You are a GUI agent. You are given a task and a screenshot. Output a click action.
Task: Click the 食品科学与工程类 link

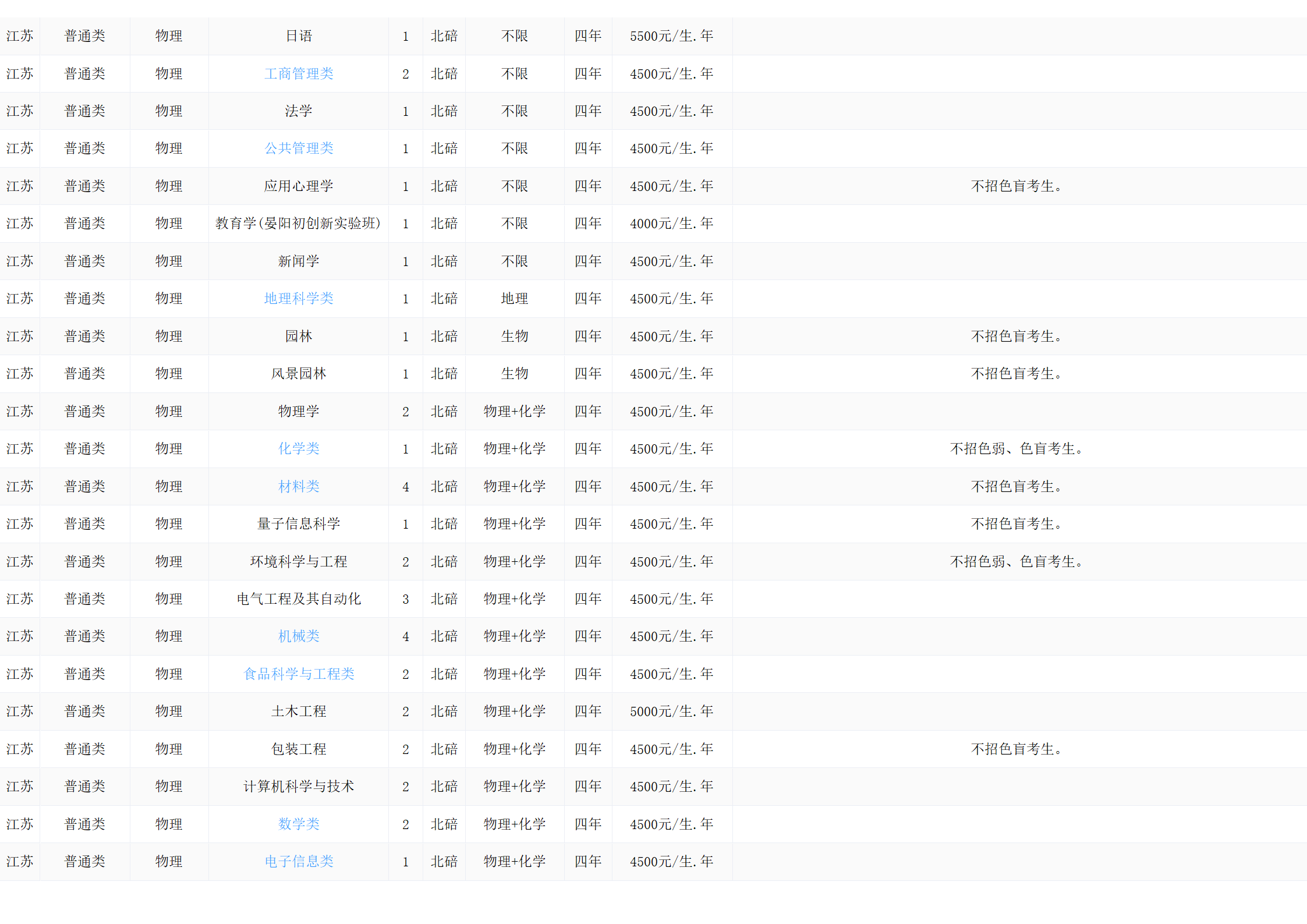pyautogui.click(x=299, y=674)
